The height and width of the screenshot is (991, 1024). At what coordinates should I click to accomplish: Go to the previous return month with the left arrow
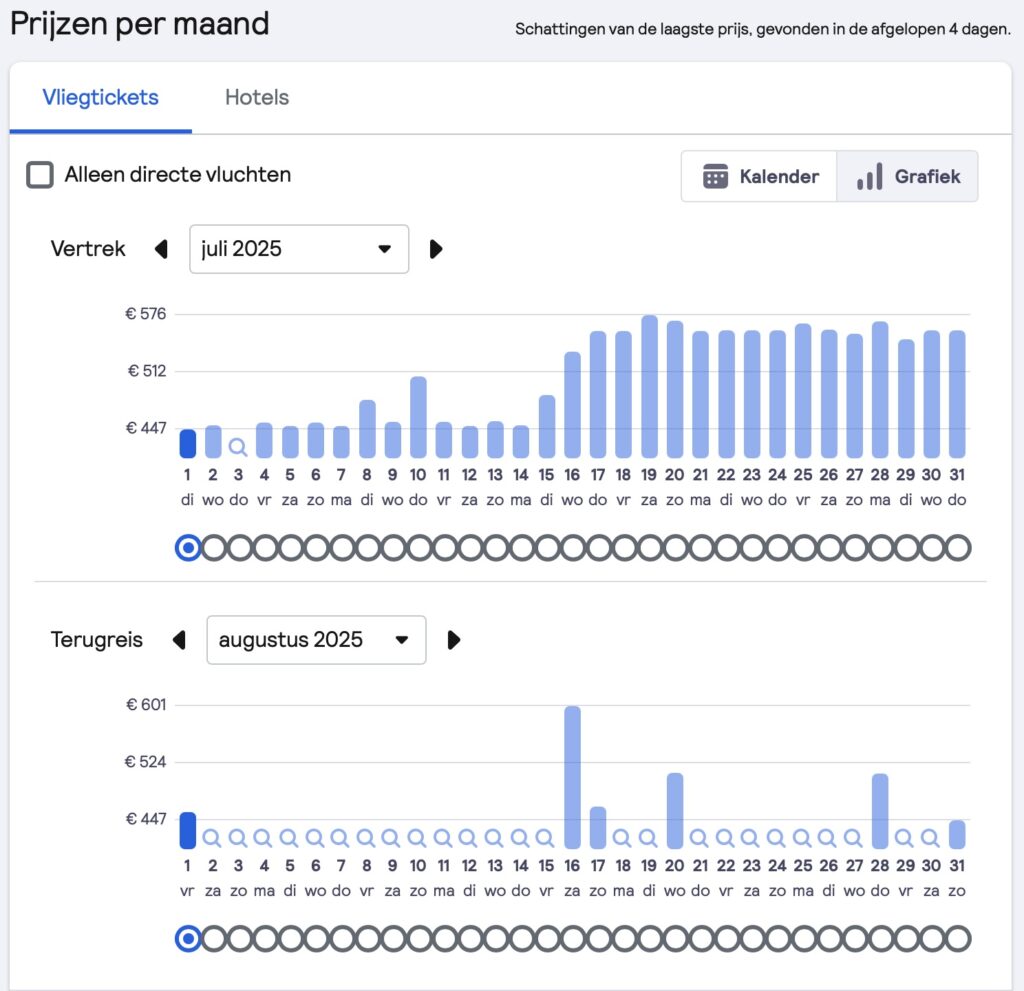tap(179, 640)
